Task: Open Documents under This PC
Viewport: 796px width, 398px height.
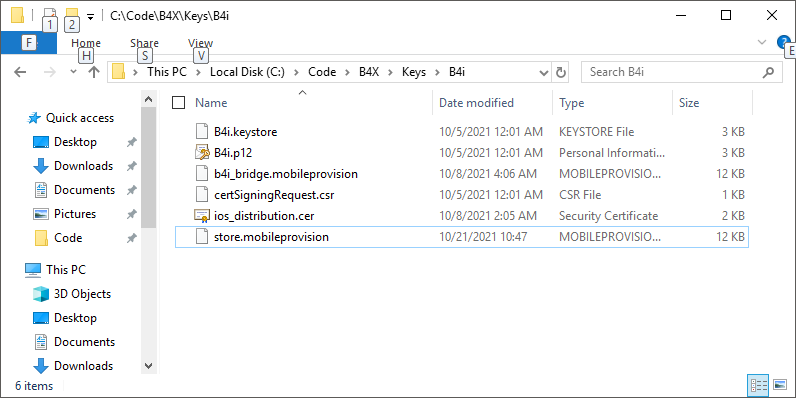Action: point(84,342)
